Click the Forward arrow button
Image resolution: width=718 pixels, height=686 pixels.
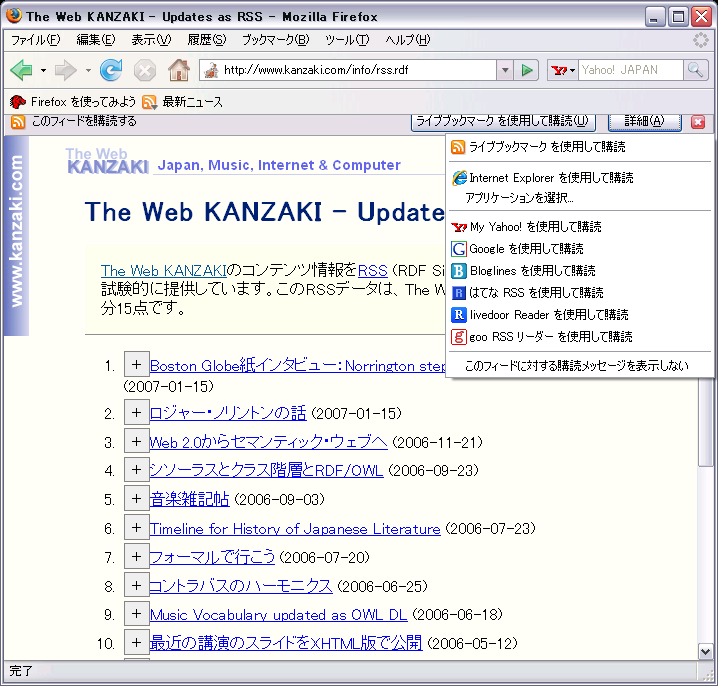pyautogui.click(x=66, y=70)
